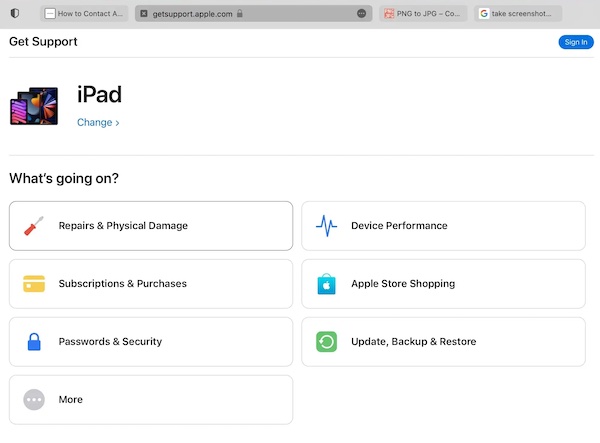
Task: Click the chevron next to Change
Action: coord(117,123)
